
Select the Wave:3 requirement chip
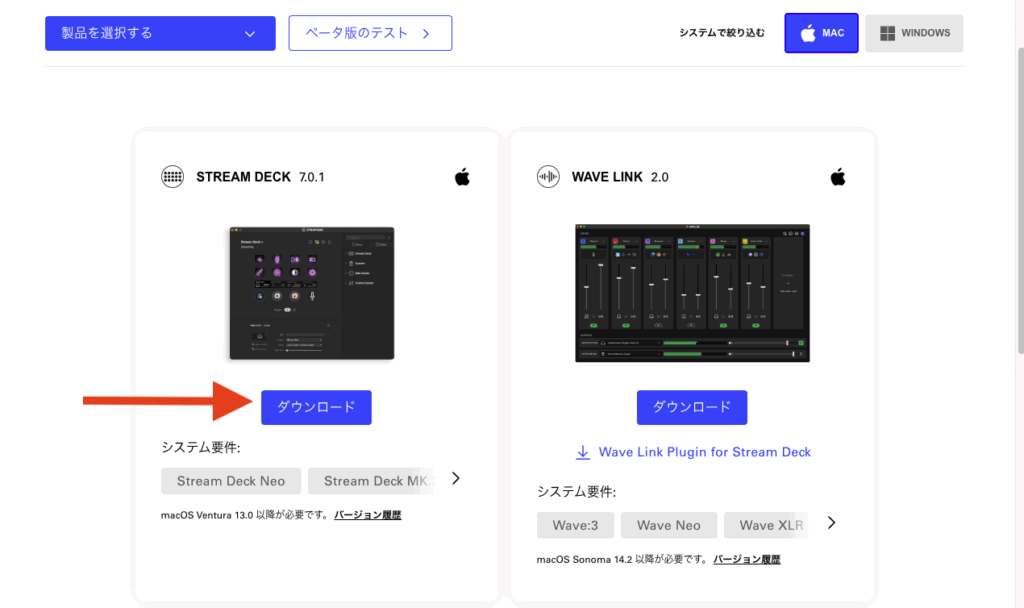pos(575,525)
